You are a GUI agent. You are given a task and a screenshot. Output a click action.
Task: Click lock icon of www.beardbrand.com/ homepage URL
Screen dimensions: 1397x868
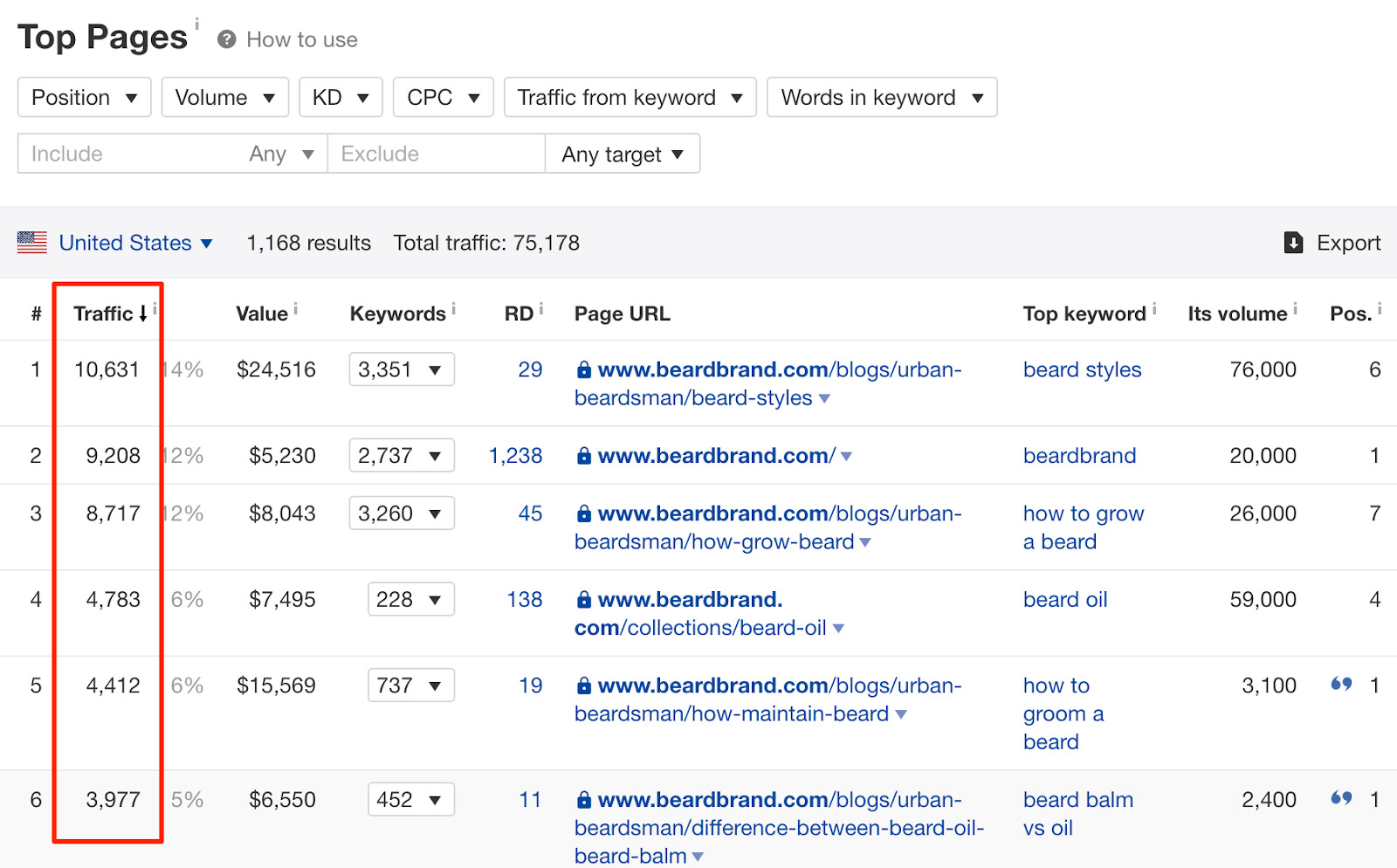[584, 455]
